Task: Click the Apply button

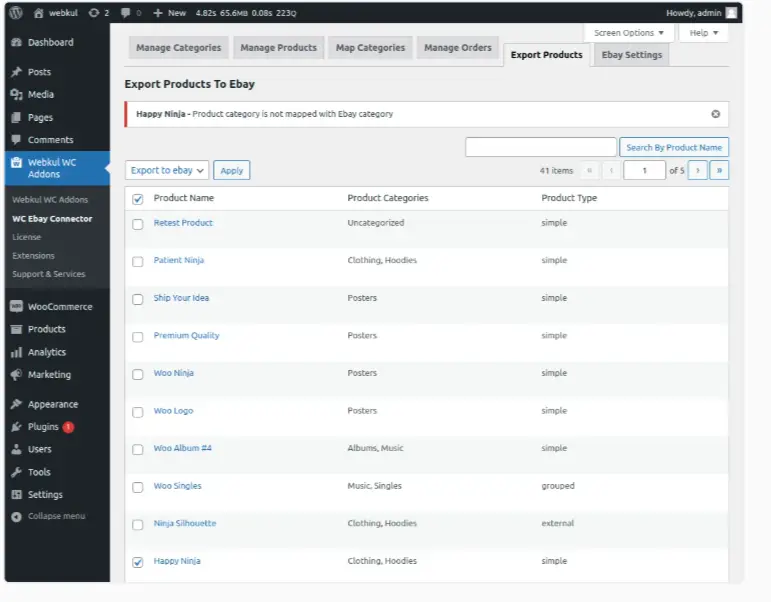Action: point(232,171)
